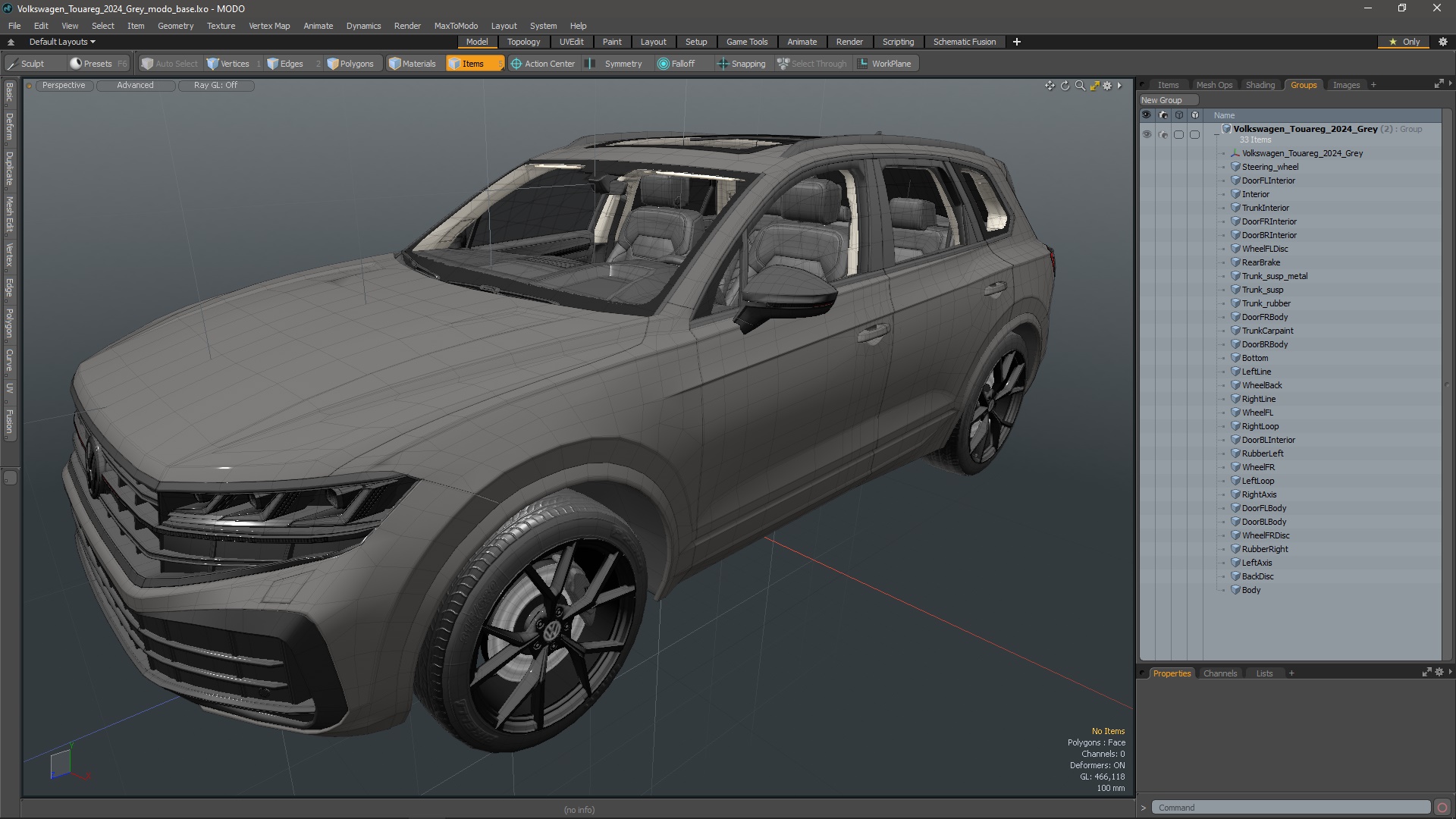Switch to the Items tab
1456x819 pixels.
pos(1168,85)
